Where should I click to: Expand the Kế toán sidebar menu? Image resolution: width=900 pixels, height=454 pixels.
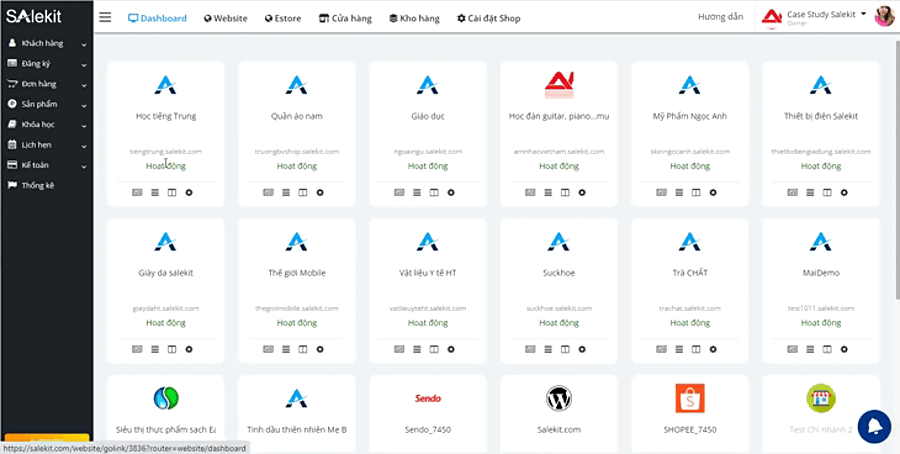tap(46, 165)
